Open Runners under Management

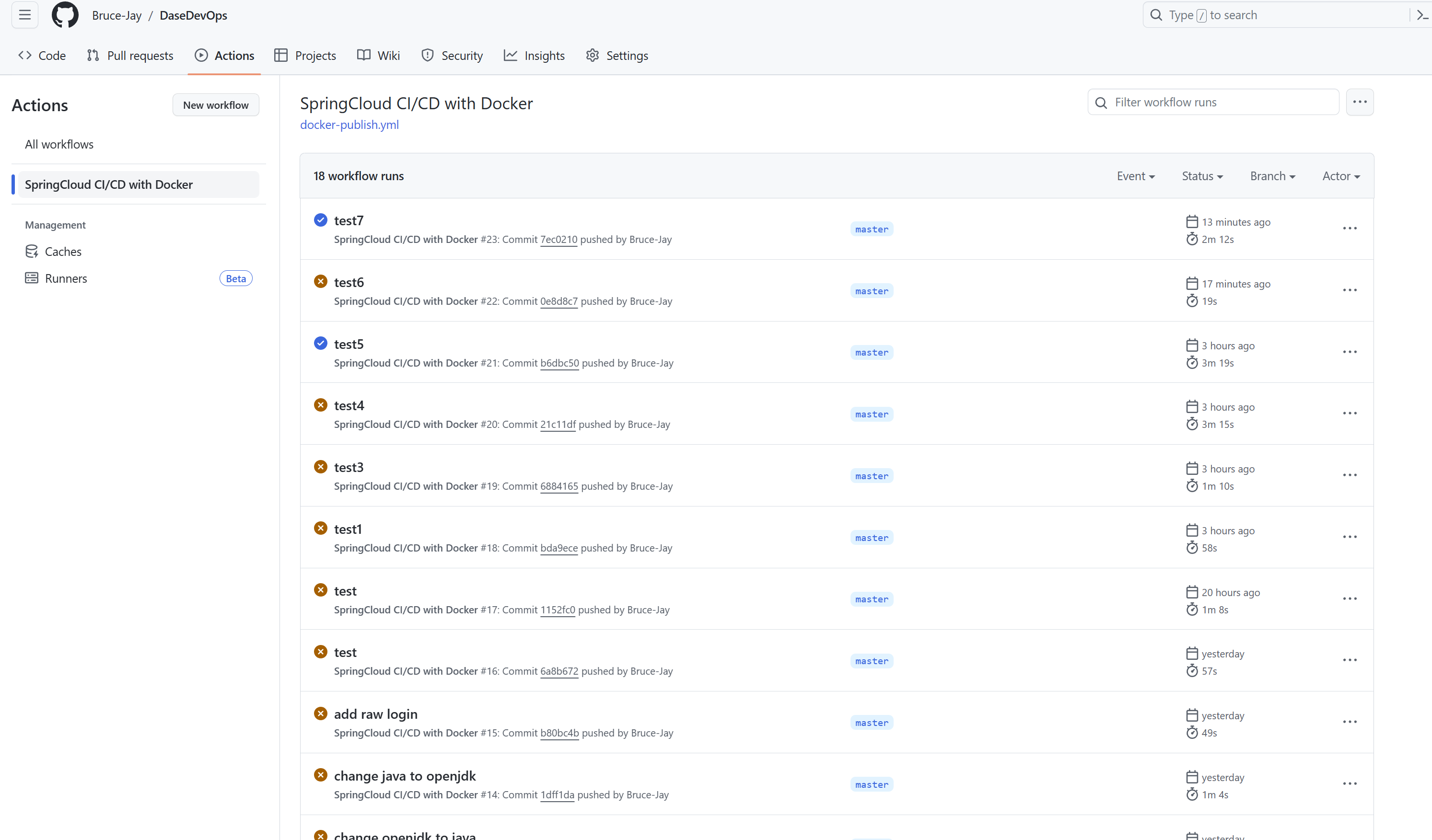click(x=66, y=278)
